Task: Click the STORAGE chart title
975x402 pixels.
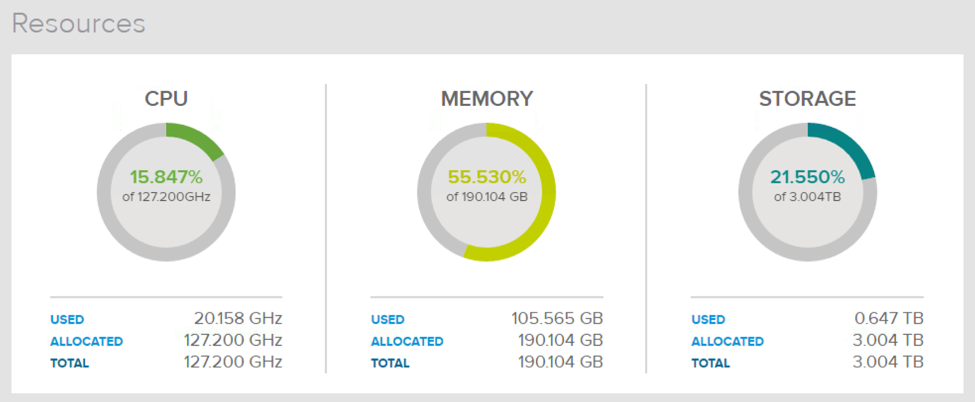Action: (x=807, y=99)
